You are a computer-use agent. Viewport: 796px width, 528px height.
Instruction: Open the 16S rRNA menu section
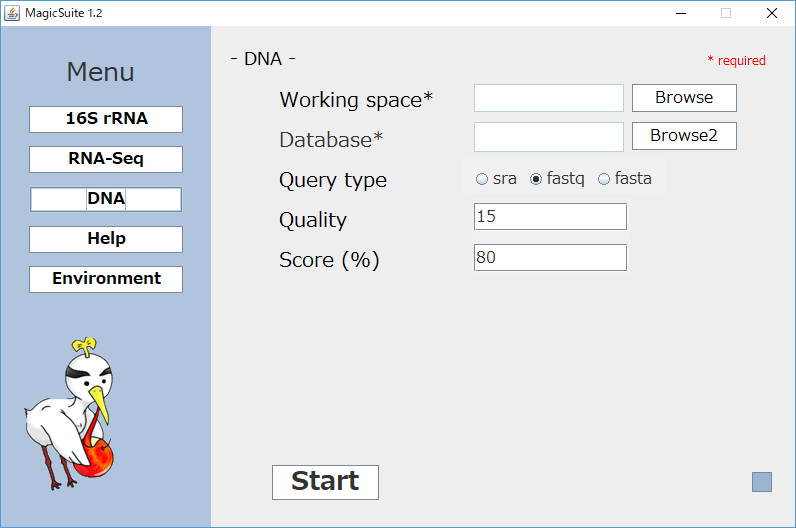pyautogui.click(x=106, y=119)
